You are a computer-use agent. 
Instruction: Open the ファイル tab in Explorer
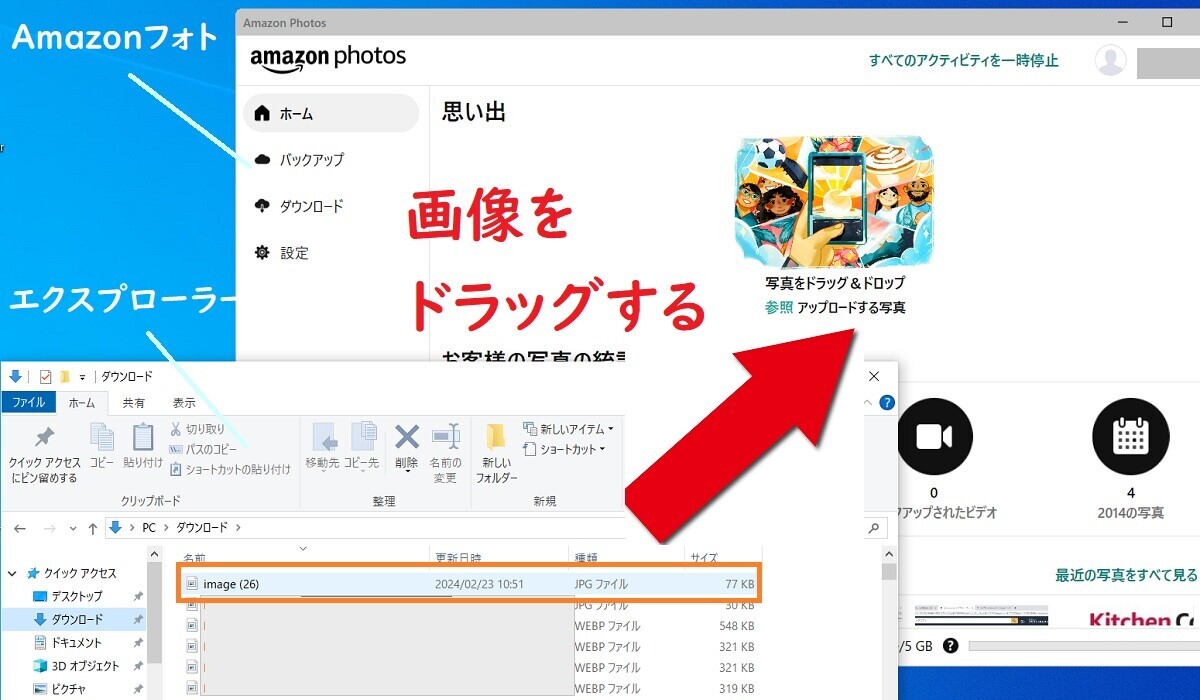[28, 403]
